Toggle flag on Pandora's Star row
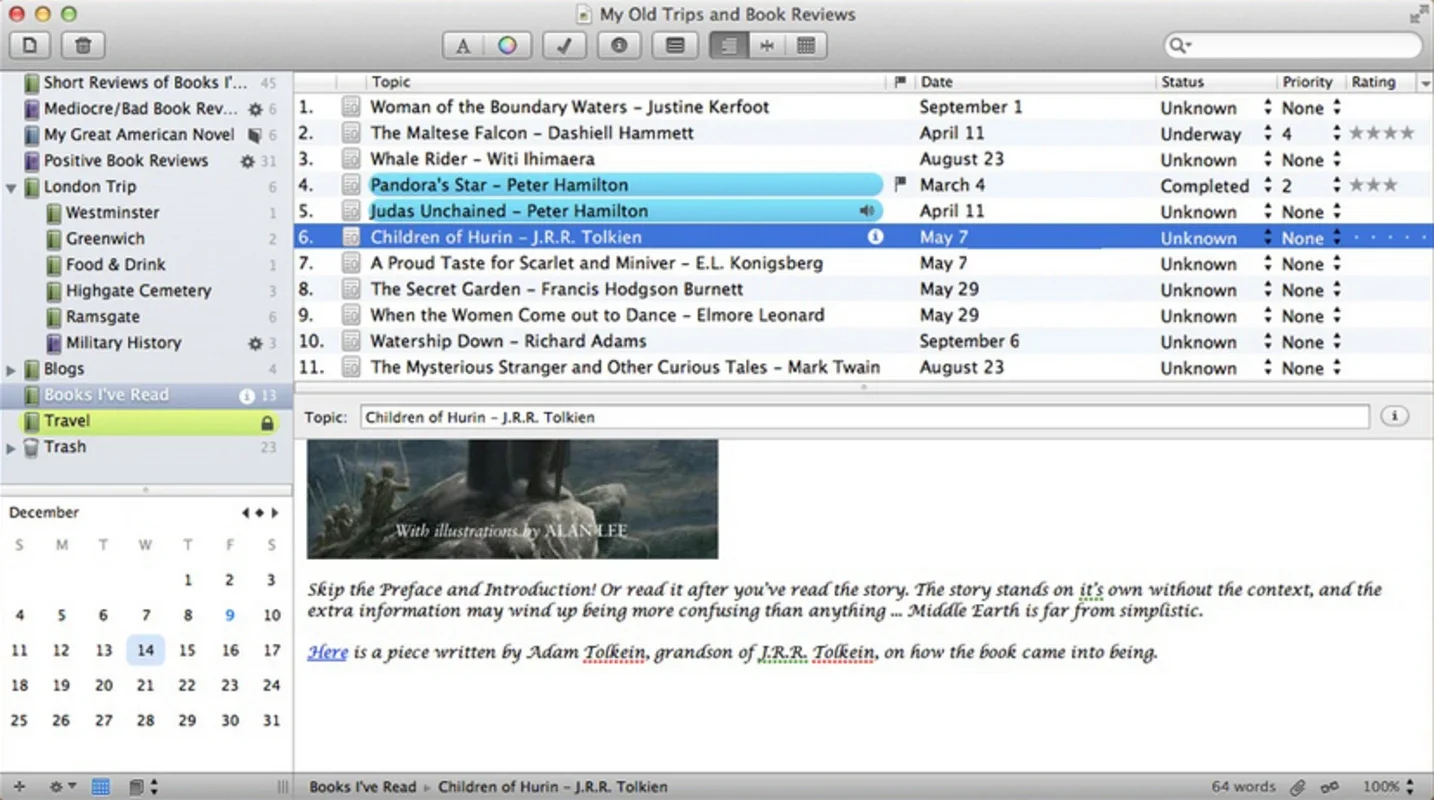 [900, 184]
